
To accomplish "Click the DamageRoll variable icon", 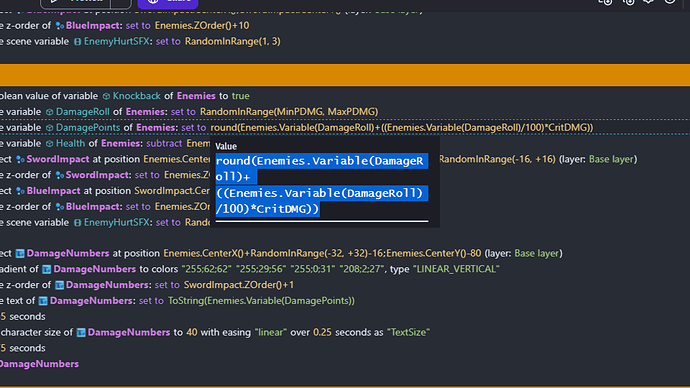I will click(50, 112).
